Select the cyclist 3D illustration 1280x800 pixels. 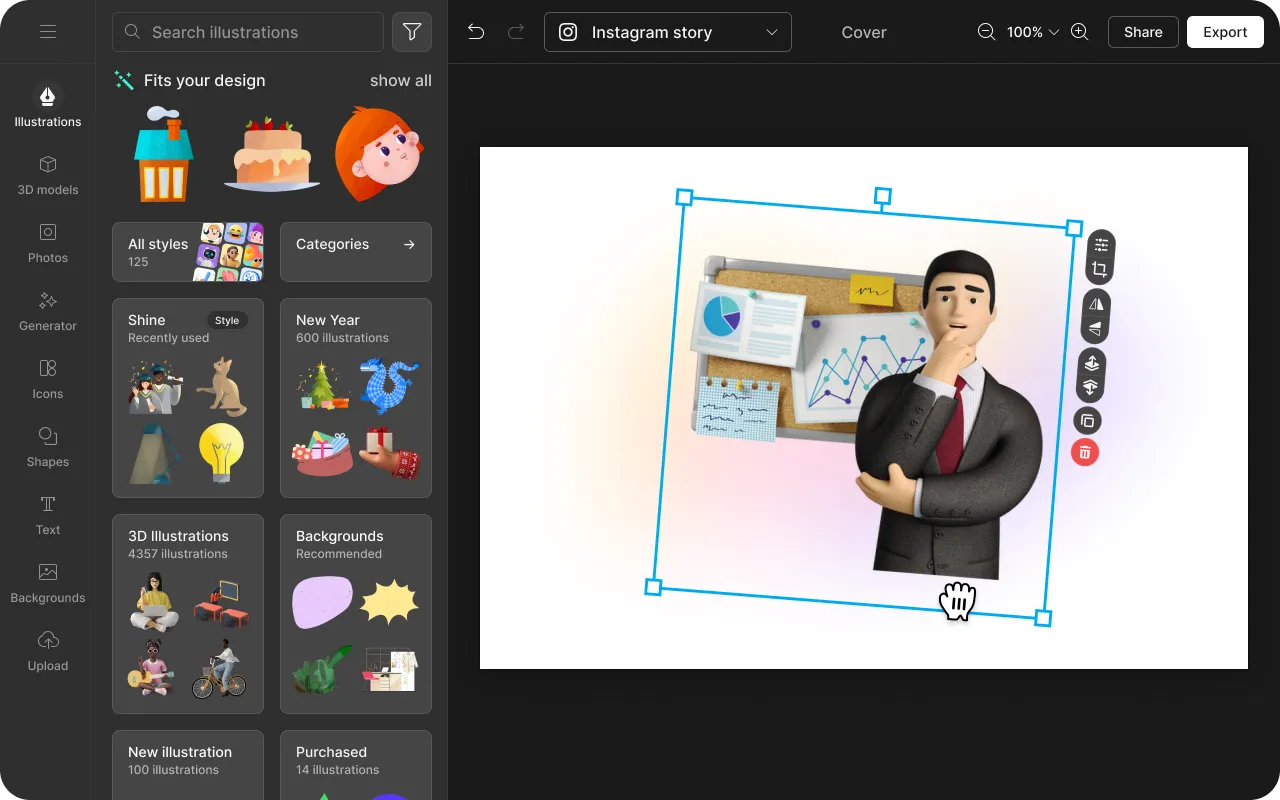[x=220, y=667]
